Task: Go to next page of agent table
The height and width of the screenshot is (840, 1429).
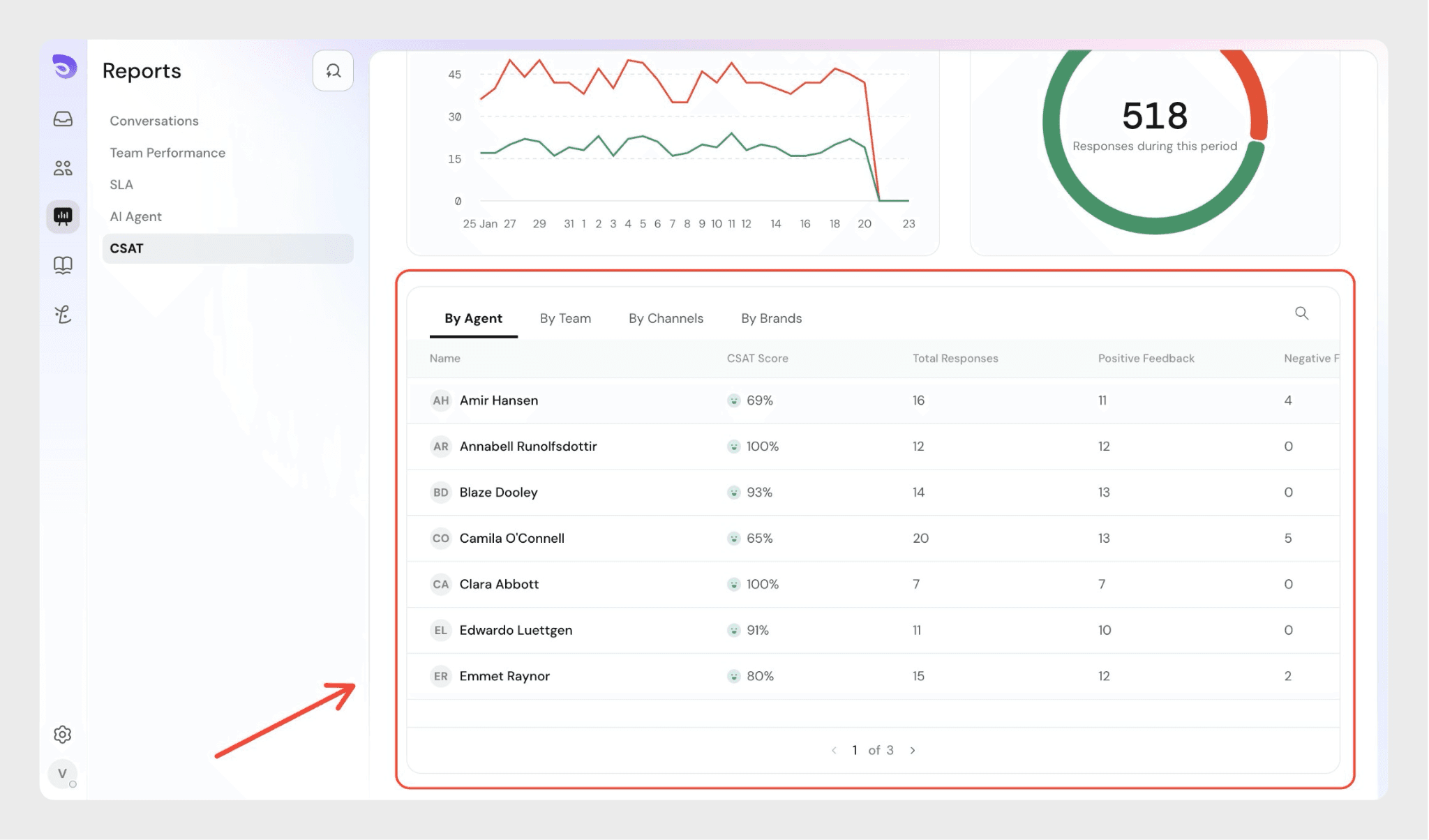Action: click(x=913, y=750)
